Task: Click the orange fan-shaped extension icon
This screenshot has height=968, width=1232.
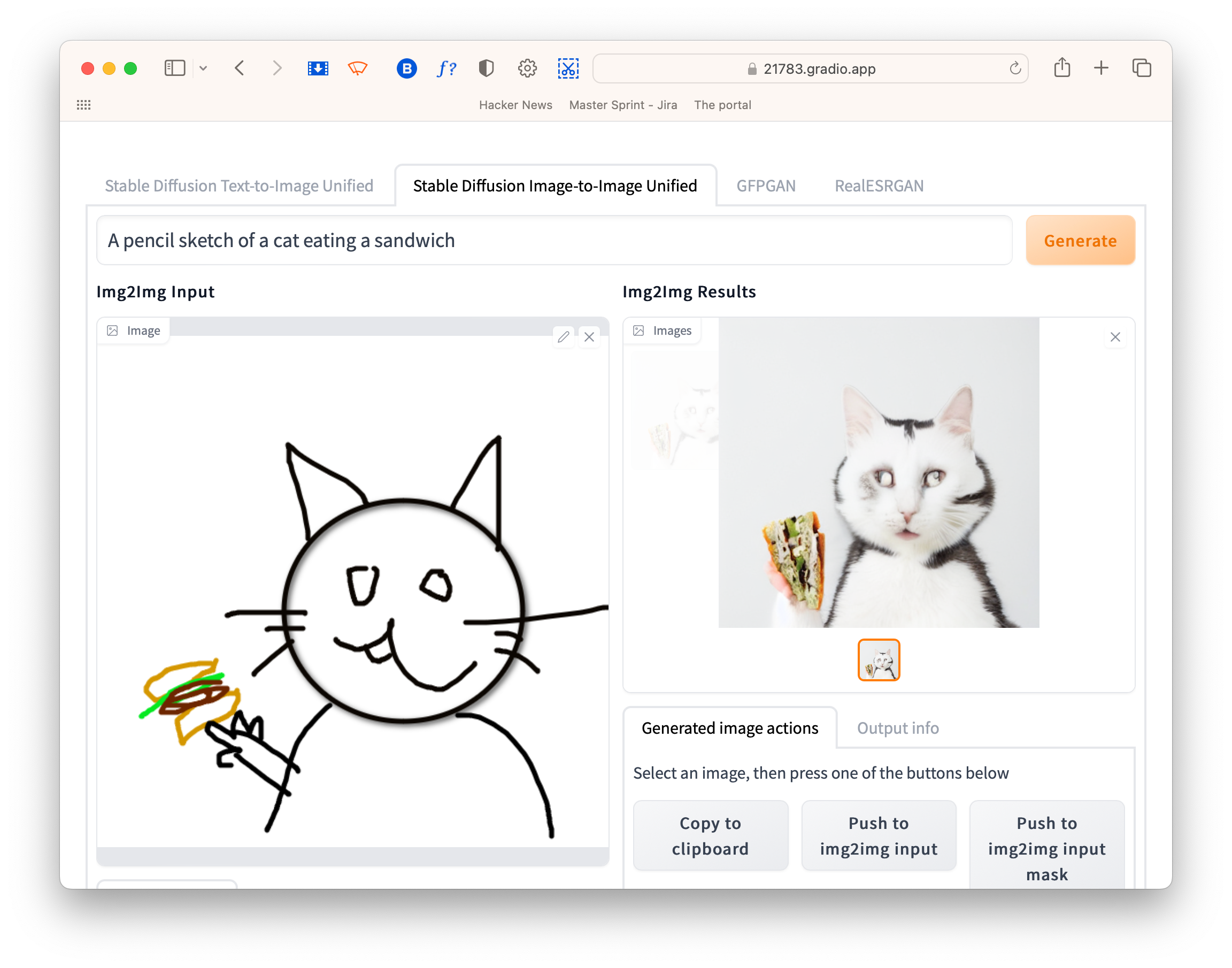Action: tap(358, 68)
